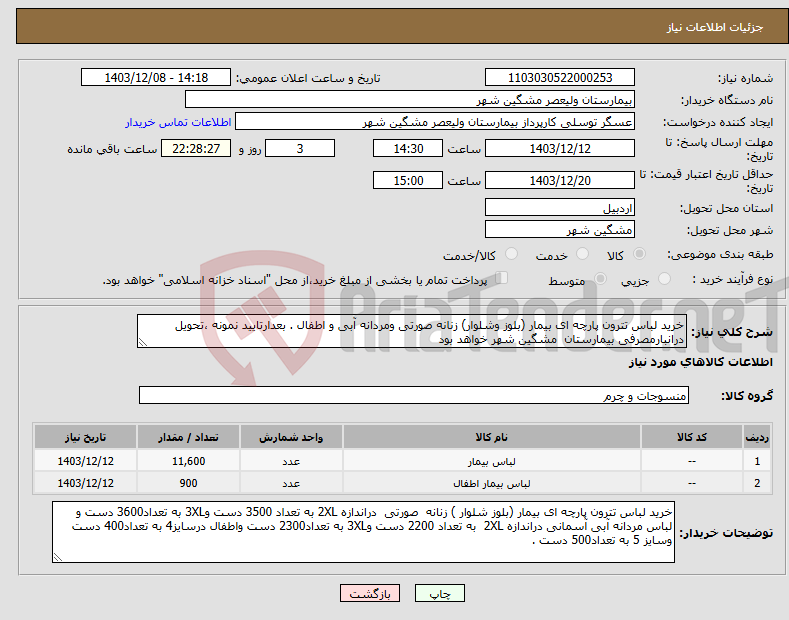789x620 pixels.
Task: Click the شماره نیاز label
Action: coord(745,78)
